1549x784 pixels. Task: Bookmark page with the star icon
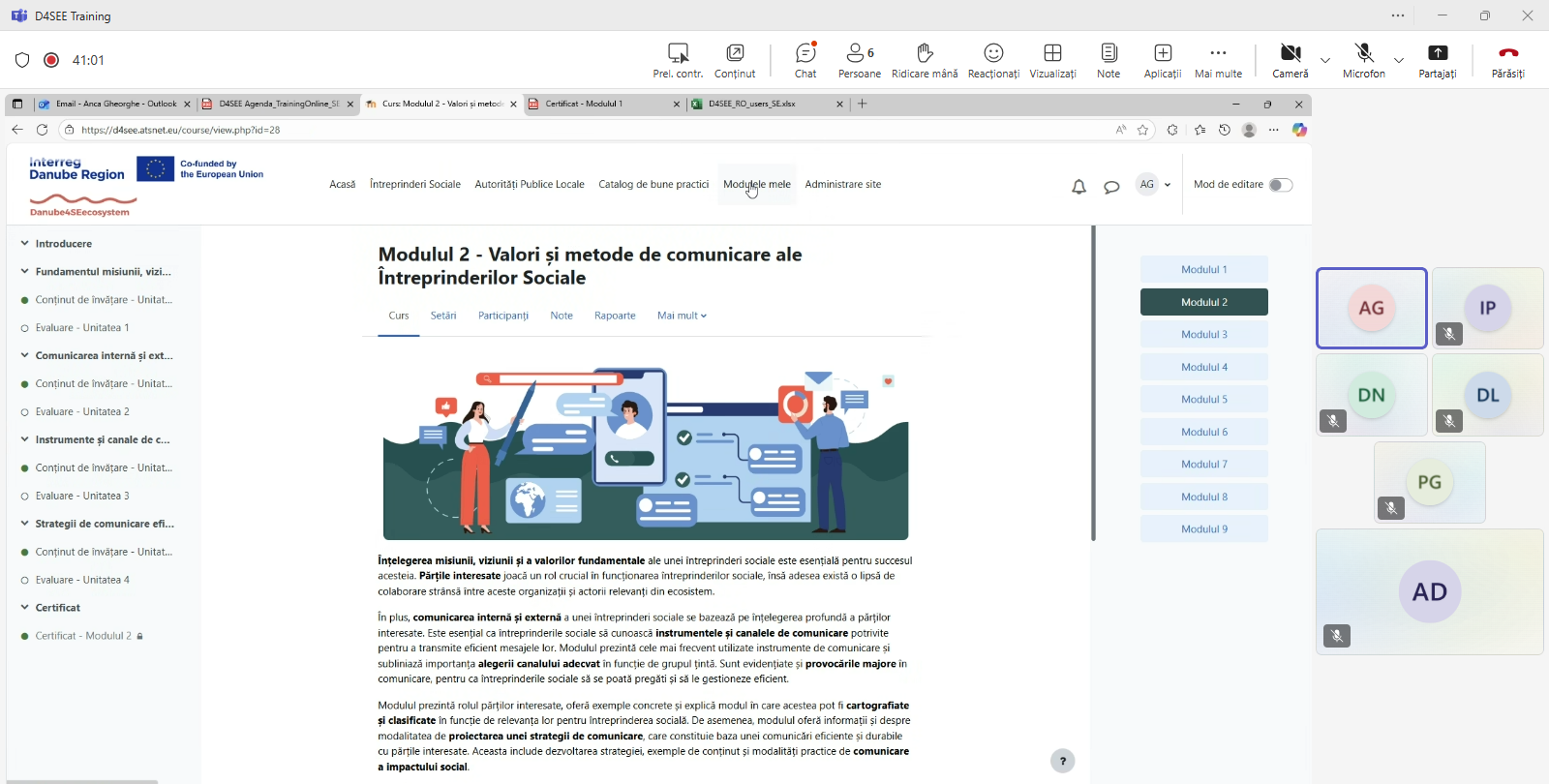coord(1143,130)
